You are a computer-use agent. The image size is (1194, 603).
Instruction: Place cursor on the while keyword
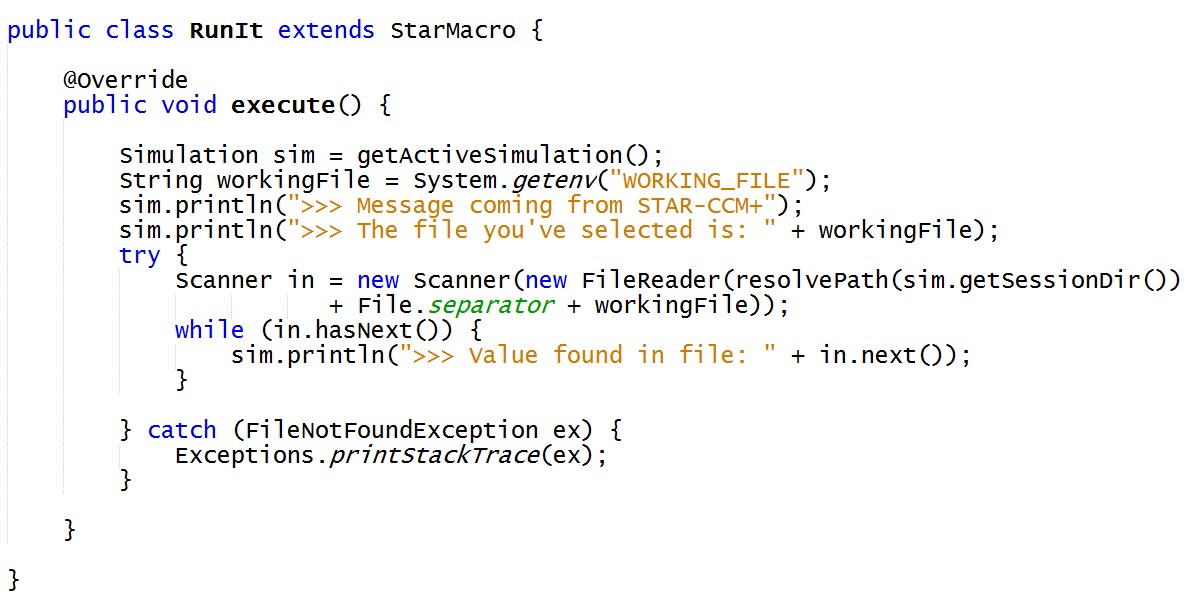point(209,330)
